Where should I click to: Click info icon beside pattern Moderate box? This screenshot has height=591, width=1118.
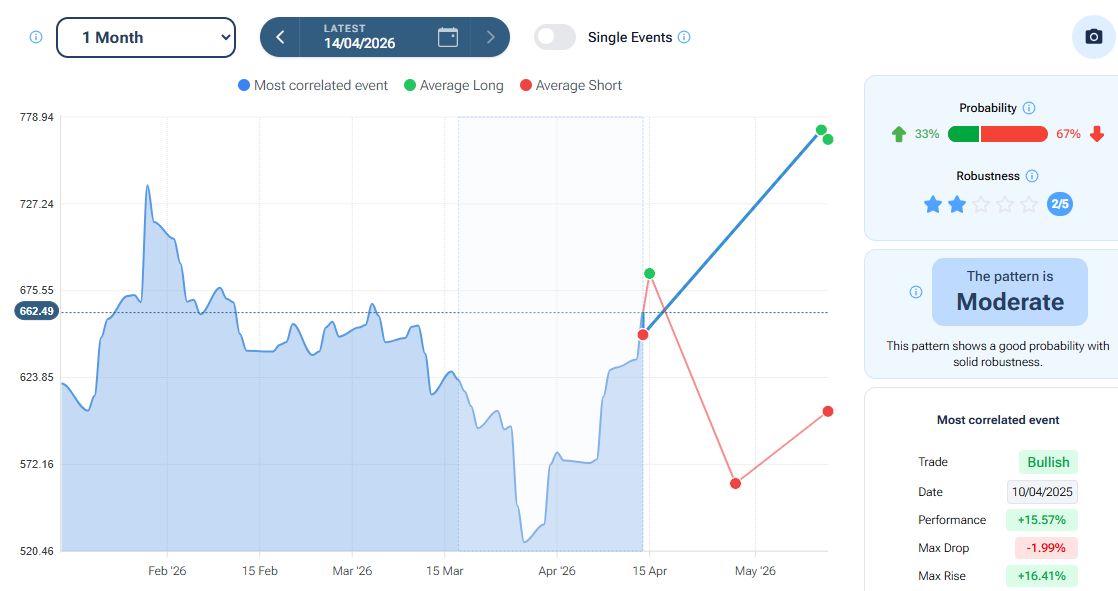click(916, 292)
